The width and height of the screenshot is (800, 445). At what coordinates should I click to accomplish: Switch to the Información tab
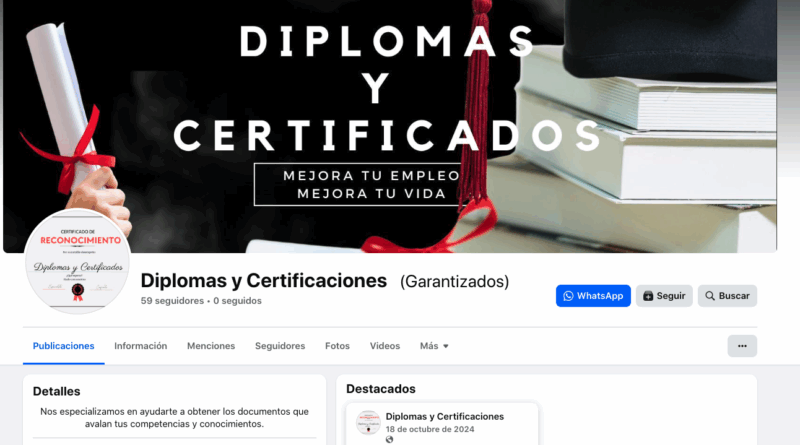(140, 346)
